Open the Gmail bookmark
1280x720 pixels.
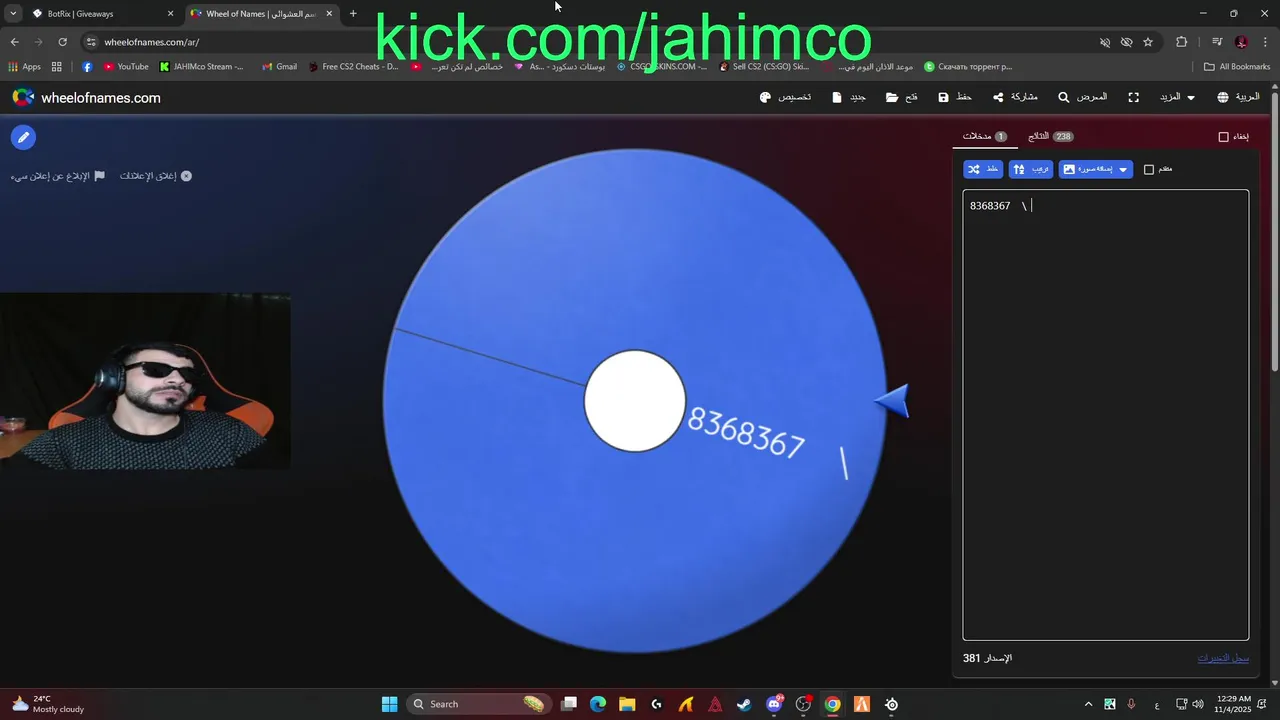279,67
